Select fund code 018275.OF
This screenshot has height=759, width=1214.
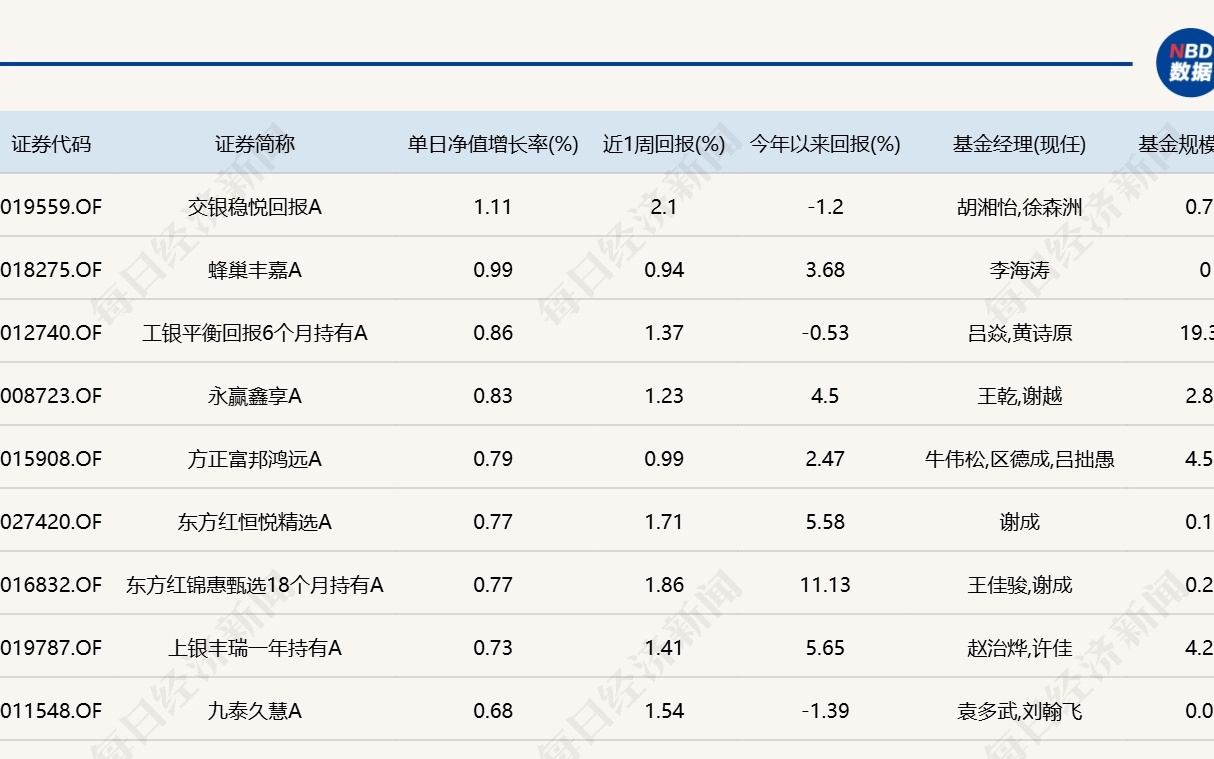(51, 270)
